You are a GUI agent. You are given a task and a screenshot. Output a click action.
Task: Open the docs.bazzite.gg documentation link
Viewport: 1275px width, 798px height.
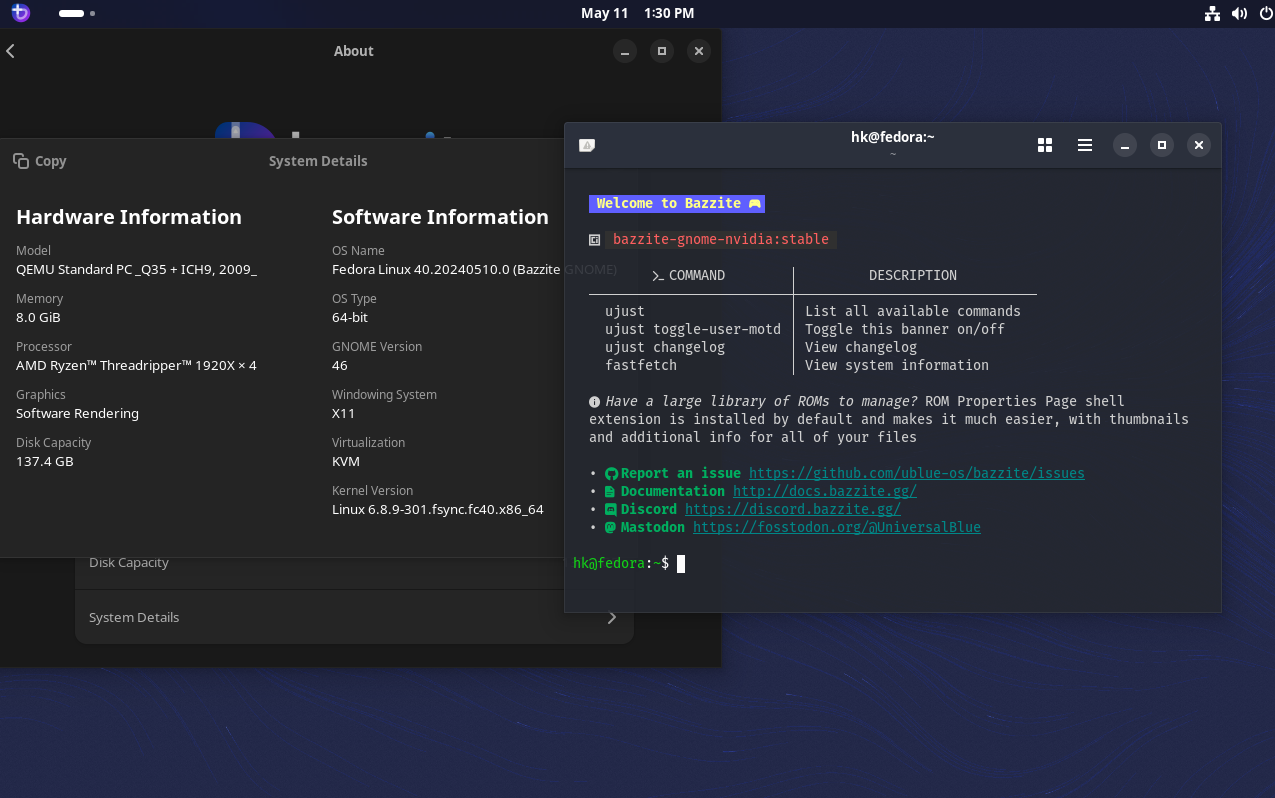[824, 491]
